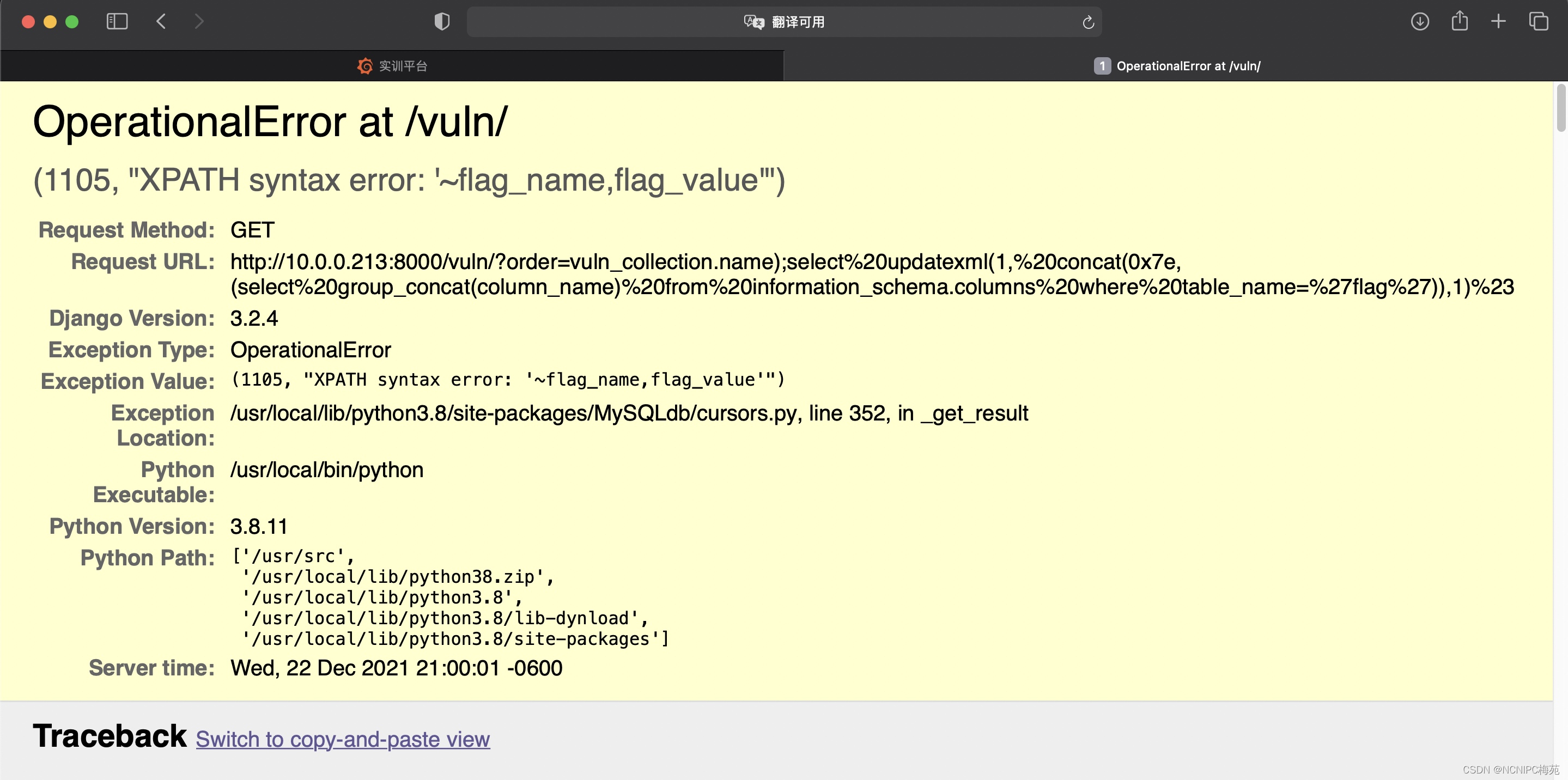The height and width of the screenshot is (780, 1568).
Task: Show the tab overview
Action: pos(1539,22)
